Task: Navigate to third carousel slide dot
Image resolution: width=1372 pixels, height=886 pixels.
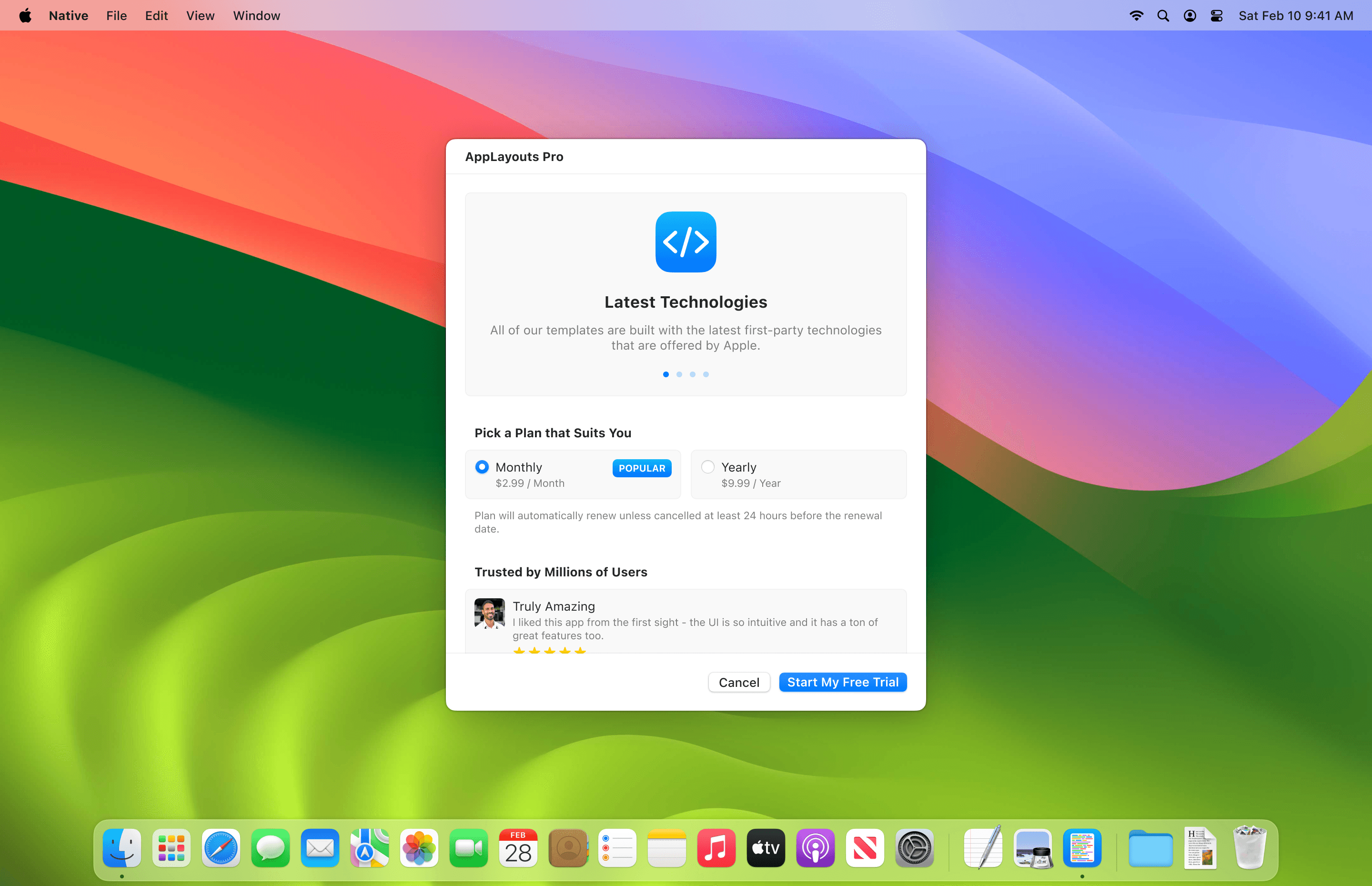Action: coord(692,374)
